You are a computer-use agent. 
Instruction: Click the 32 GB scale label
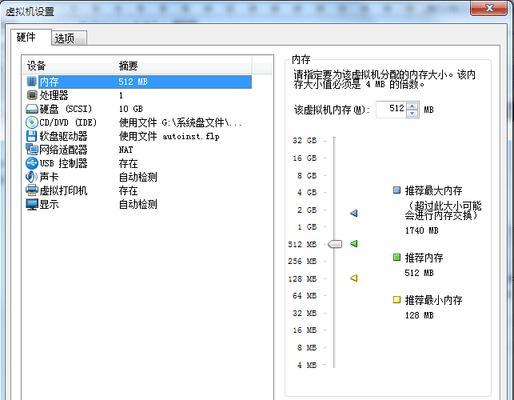click(304, 140)
